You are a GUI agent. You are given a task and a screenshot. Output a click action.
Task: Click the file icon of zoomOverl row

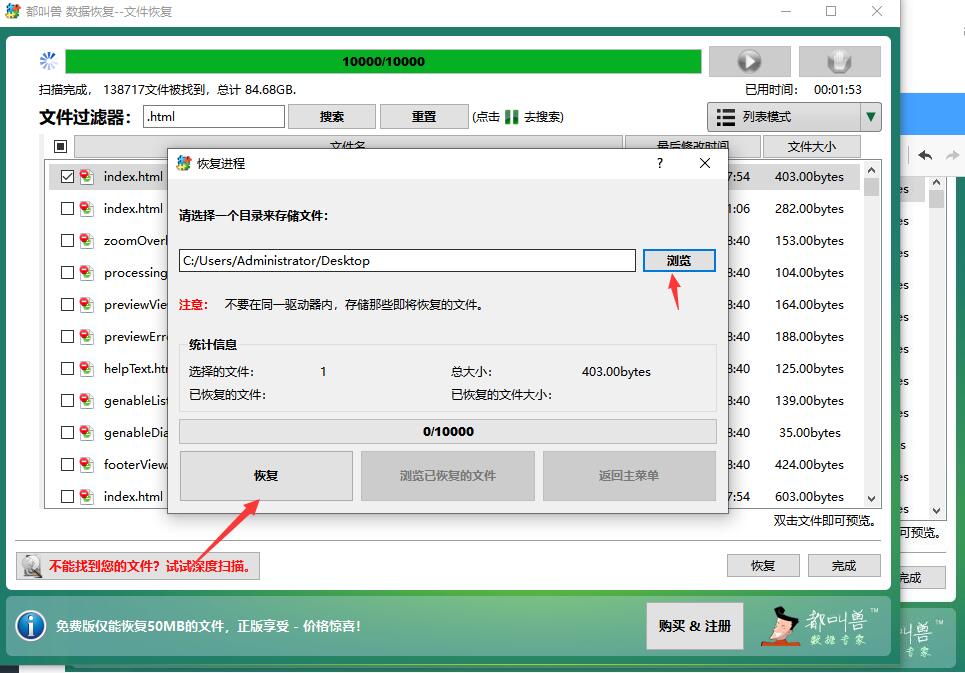tap(86, 241)
